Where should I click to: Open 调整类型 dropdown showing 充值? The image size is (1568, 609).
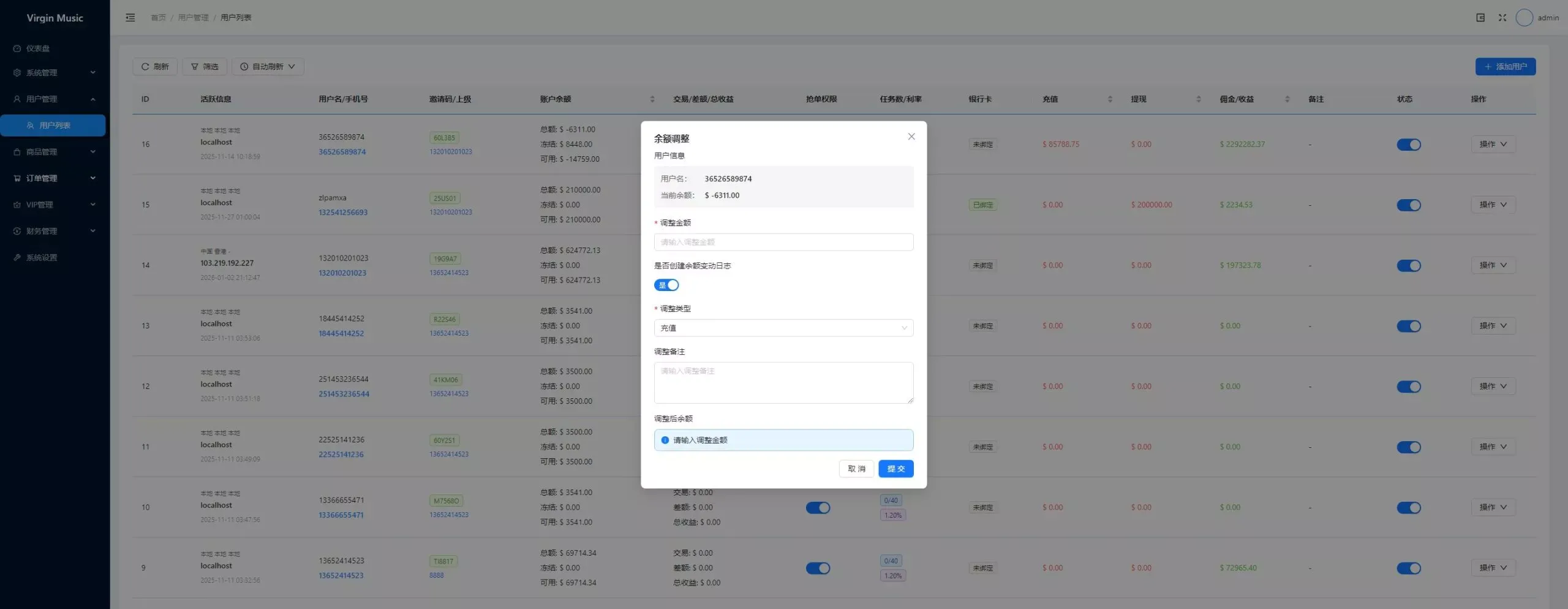[783, 328]
